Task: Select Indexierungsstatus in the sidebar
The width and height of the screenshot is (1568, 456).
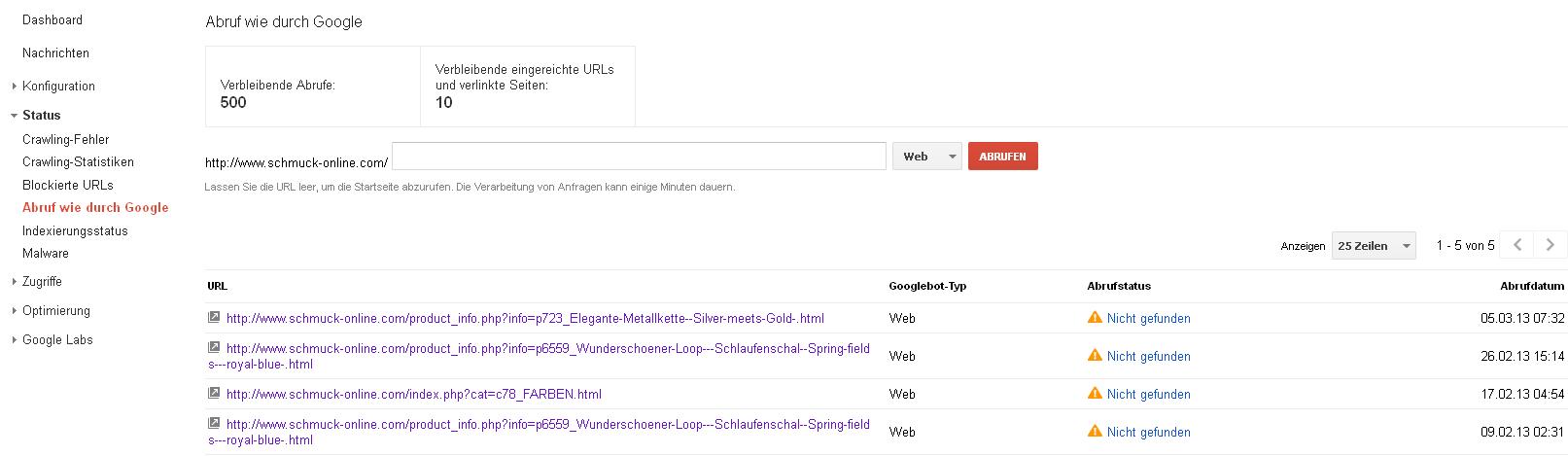Action: (x=75, y=230)
